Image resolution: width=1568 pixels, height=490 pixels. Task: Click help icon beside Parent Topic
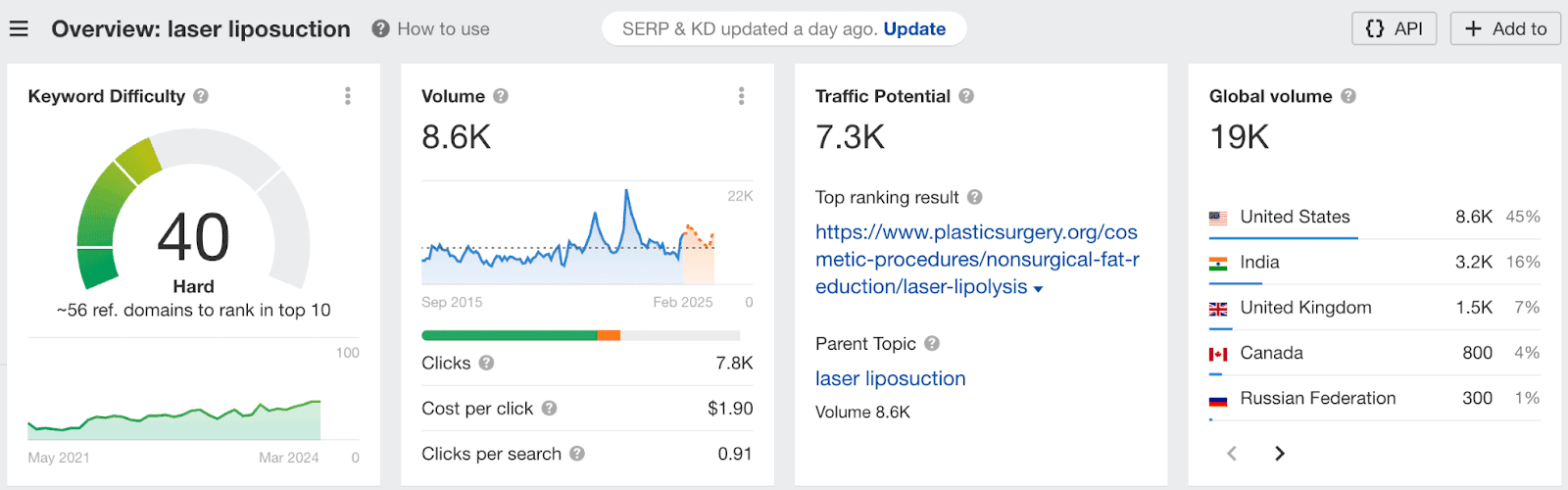(932, 343)
